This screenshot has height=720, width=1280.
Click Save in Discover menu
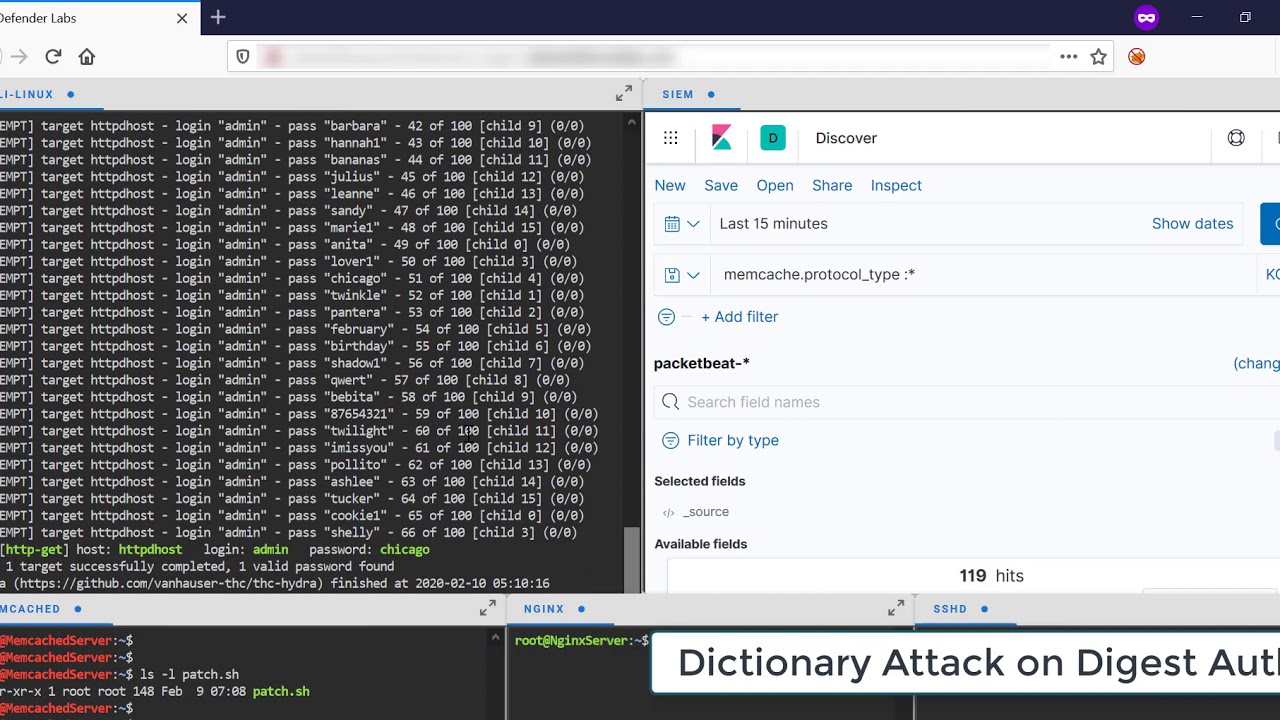coord(721,185)
